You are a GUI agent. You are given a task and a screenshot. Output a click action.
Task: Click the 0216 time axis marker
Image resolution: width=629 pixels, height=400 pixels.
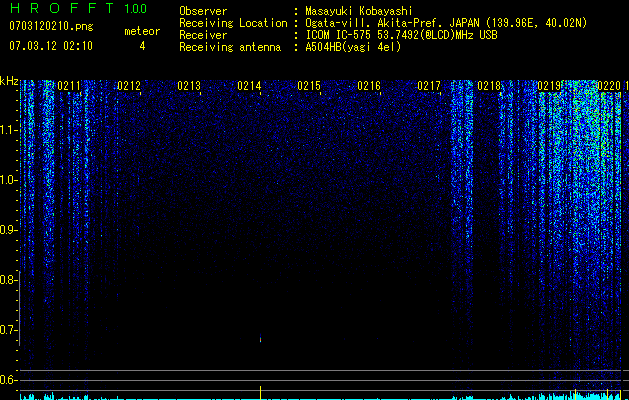point(369,86)
